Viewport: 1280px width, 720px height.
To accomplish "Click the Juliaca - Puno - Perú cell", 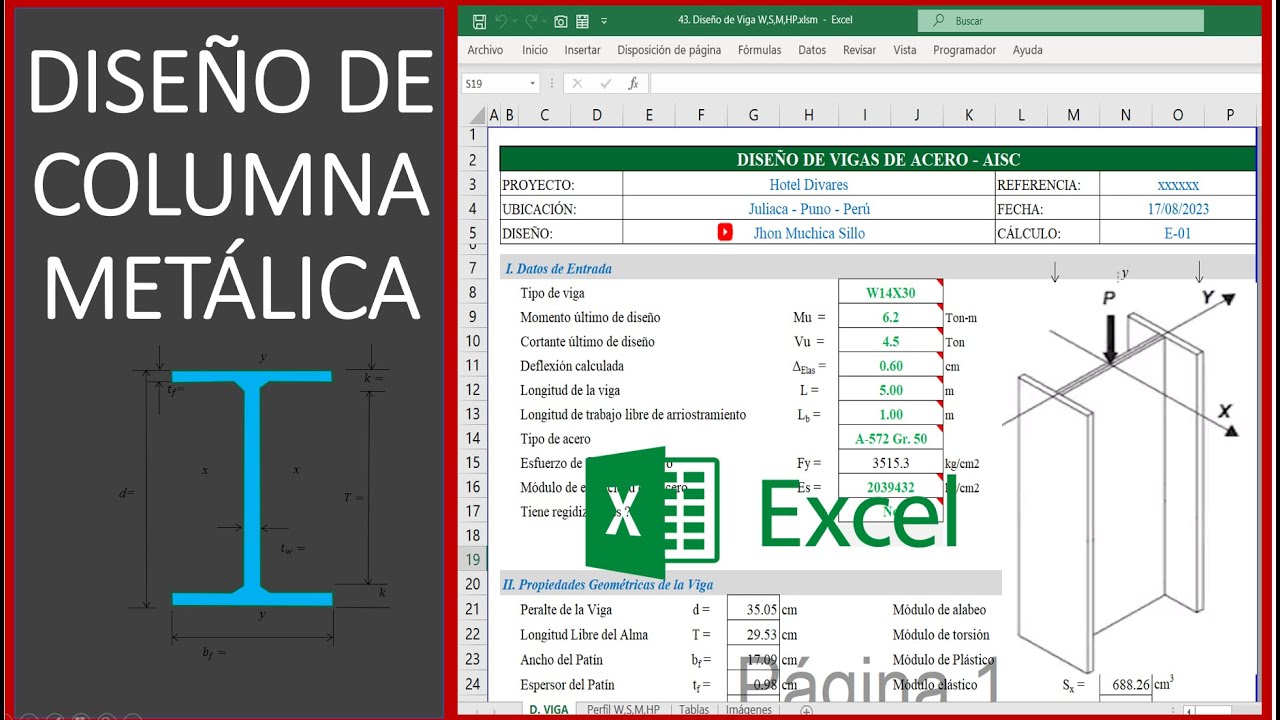I will (x=808, y=209).
